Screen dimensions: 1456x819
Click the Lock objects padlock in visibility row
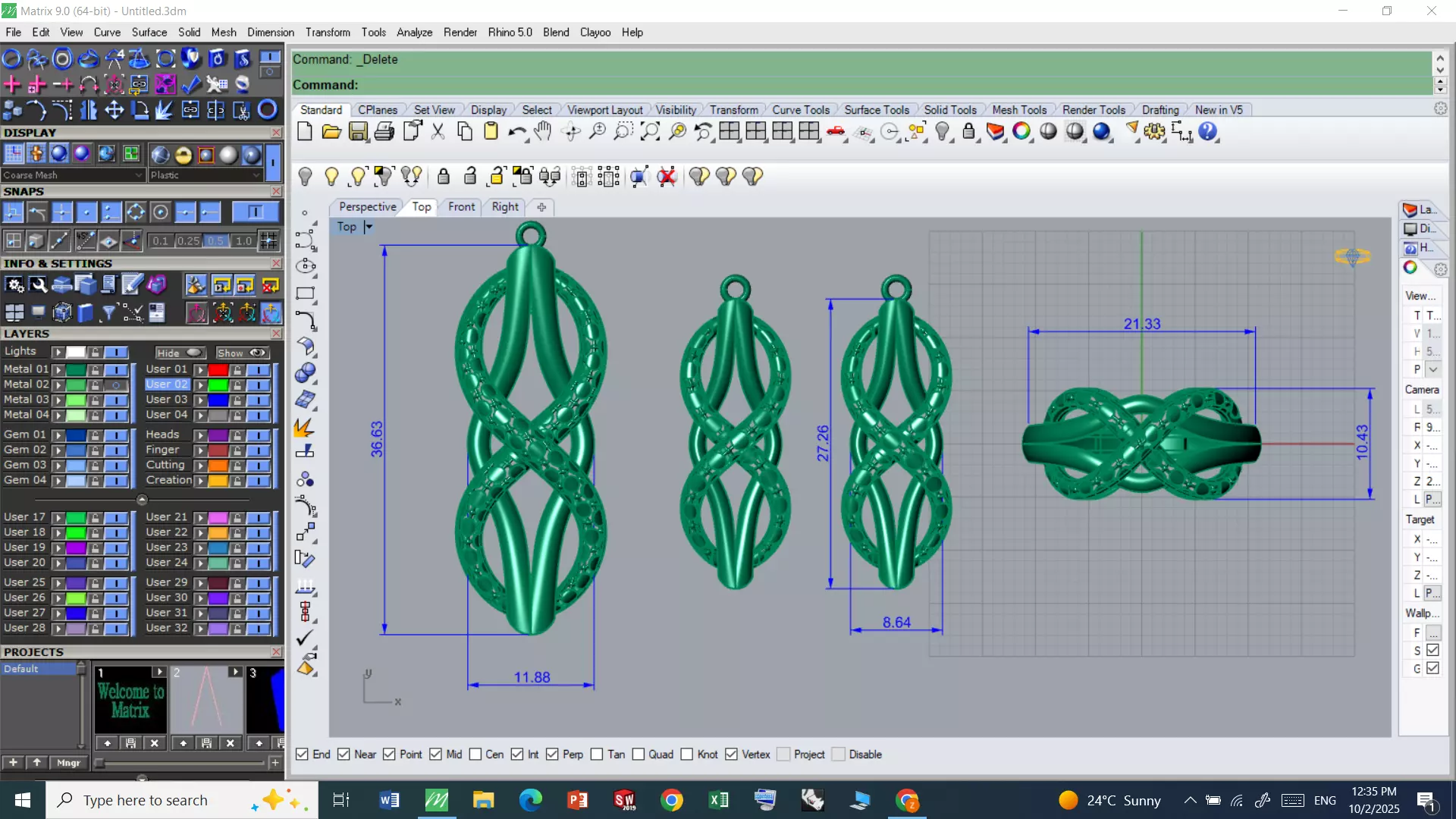pyautogui.click(x=444, y=177)
